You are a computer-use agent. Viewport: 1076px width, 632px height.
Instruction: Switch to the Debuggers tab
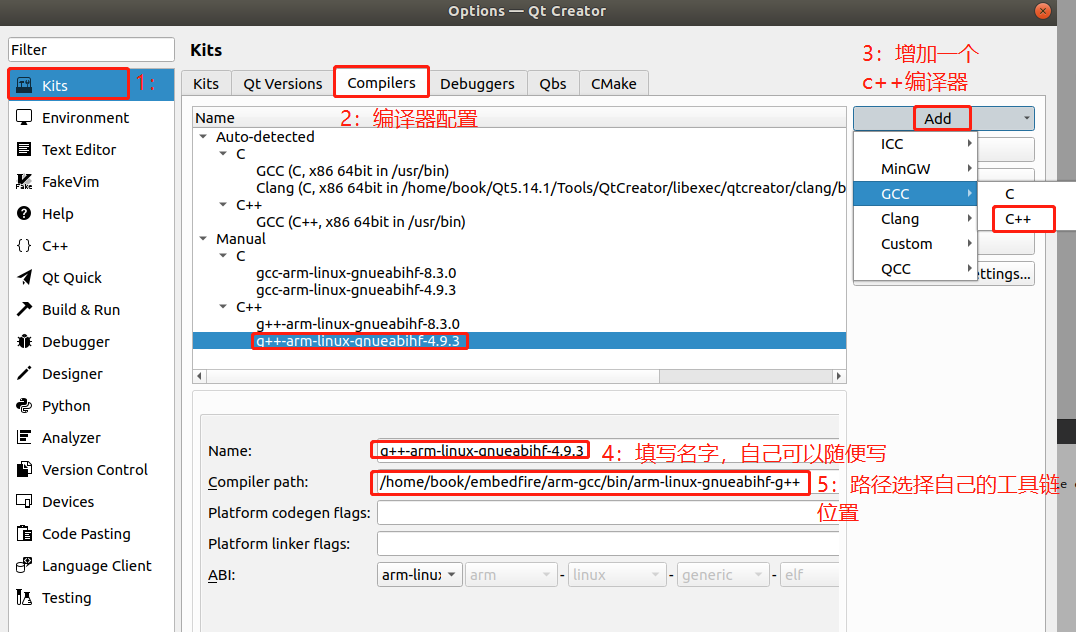point(478,84)
